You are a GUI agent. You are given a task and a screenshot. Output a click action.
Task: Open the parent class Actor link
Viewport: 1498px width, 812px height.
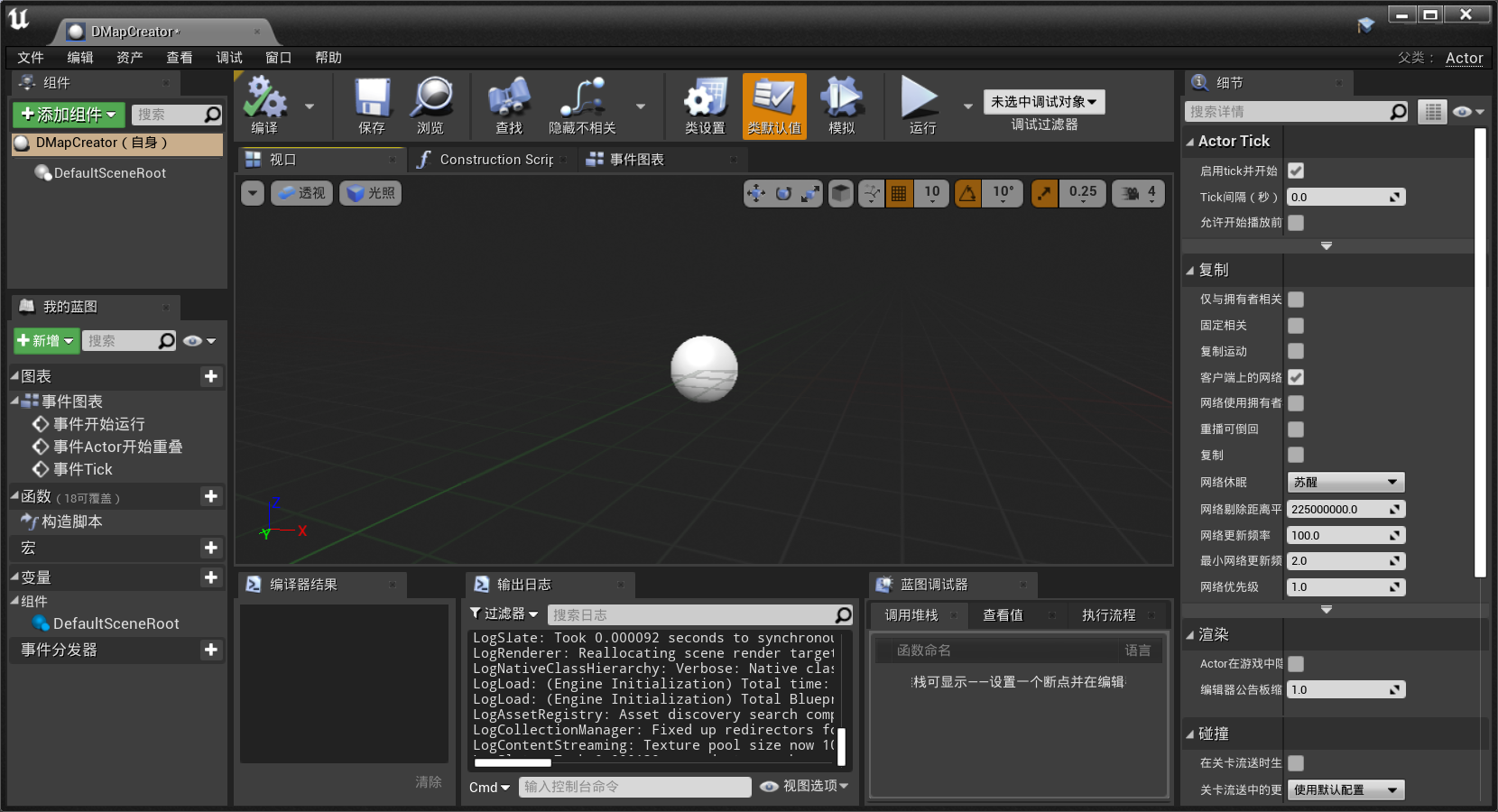coord(1464,57)
